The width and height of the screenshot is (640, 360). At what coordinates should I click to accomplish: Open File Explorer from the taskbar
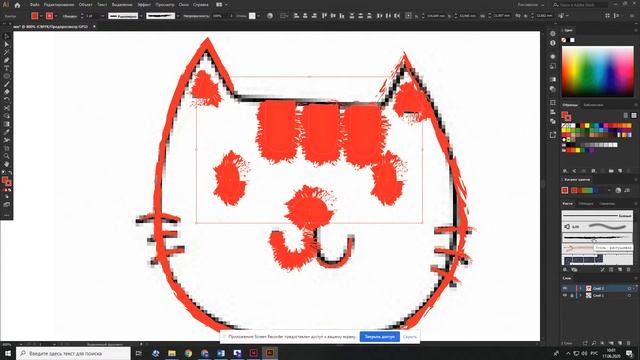tap(172, 353)
